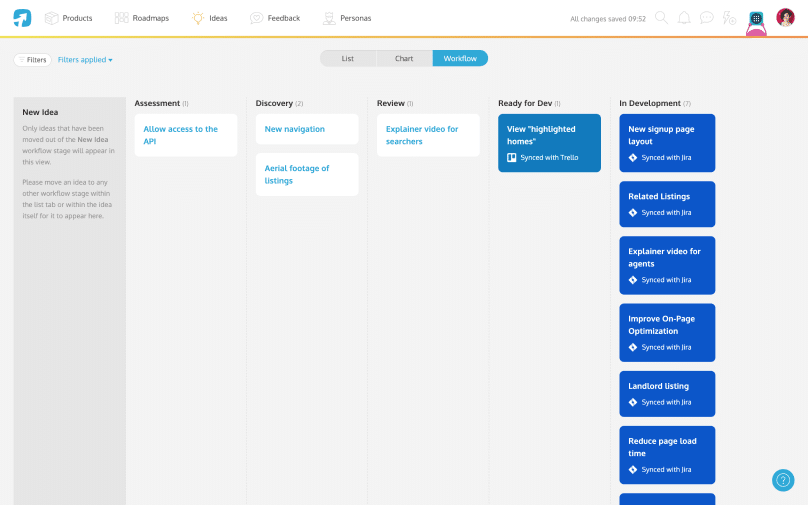
Task: Click Synced with Jira on Related Listings
Action: [666, 212]
